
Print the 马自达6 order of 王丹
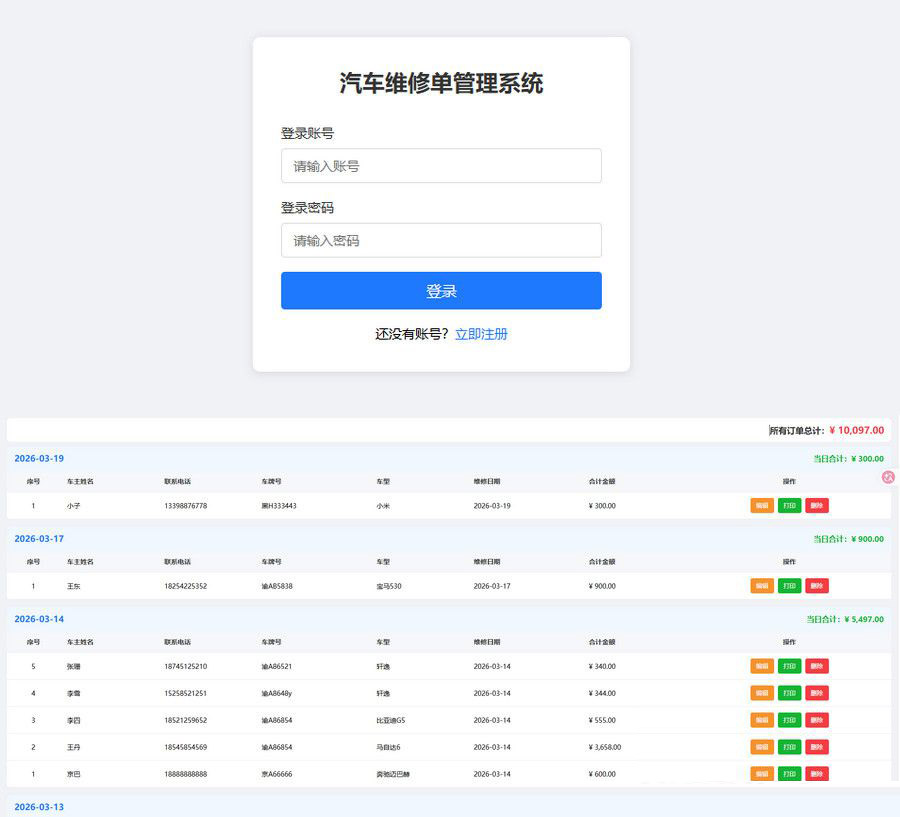(x=789, y=747)
